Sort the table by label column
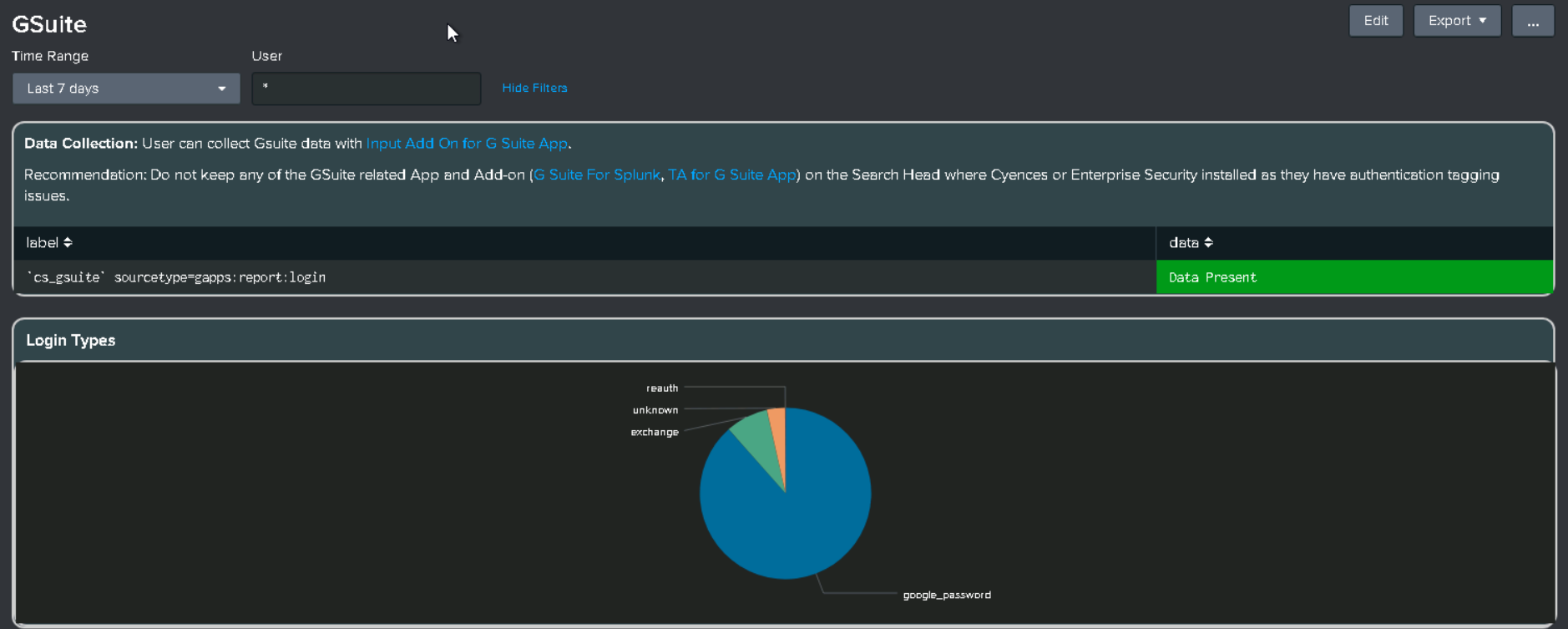 [x=49, y=243]
